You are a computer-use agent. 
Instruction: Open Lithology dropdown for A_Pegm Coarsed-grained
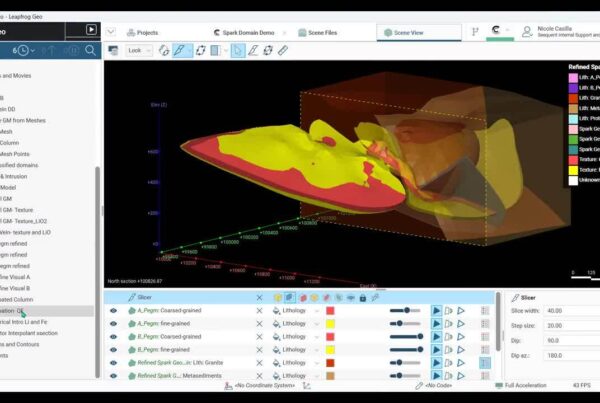pos(296,311)
